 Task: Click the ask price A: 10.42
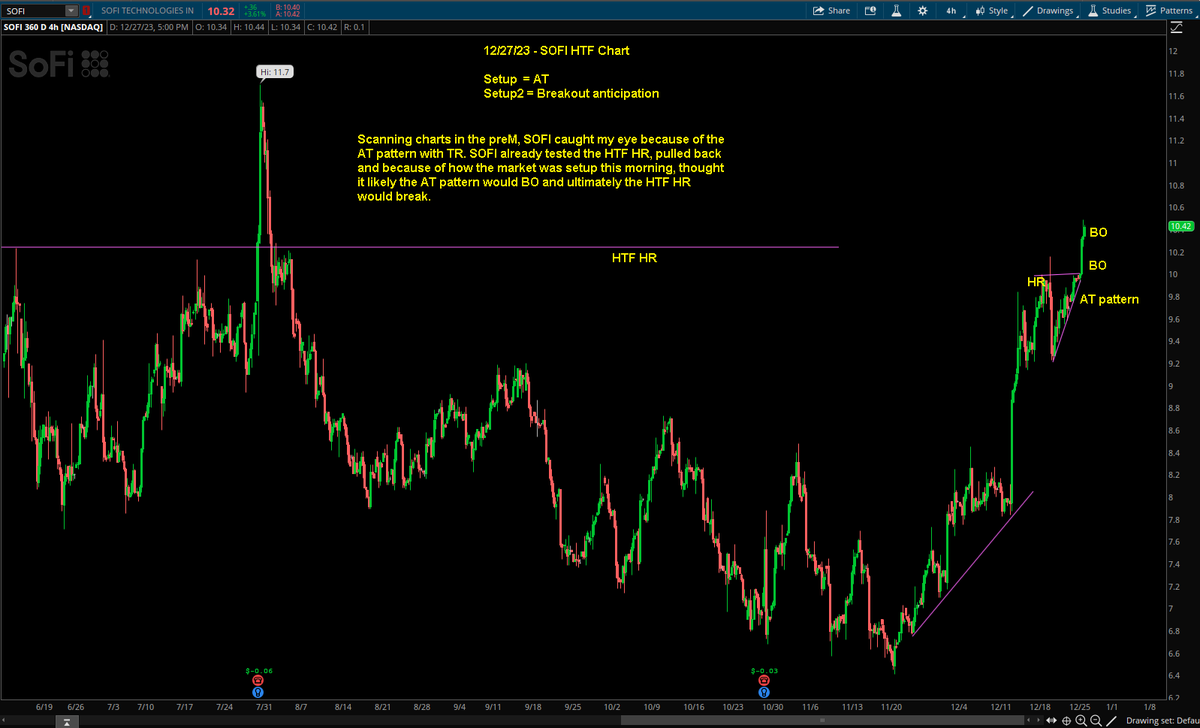(x=286, y=14)
